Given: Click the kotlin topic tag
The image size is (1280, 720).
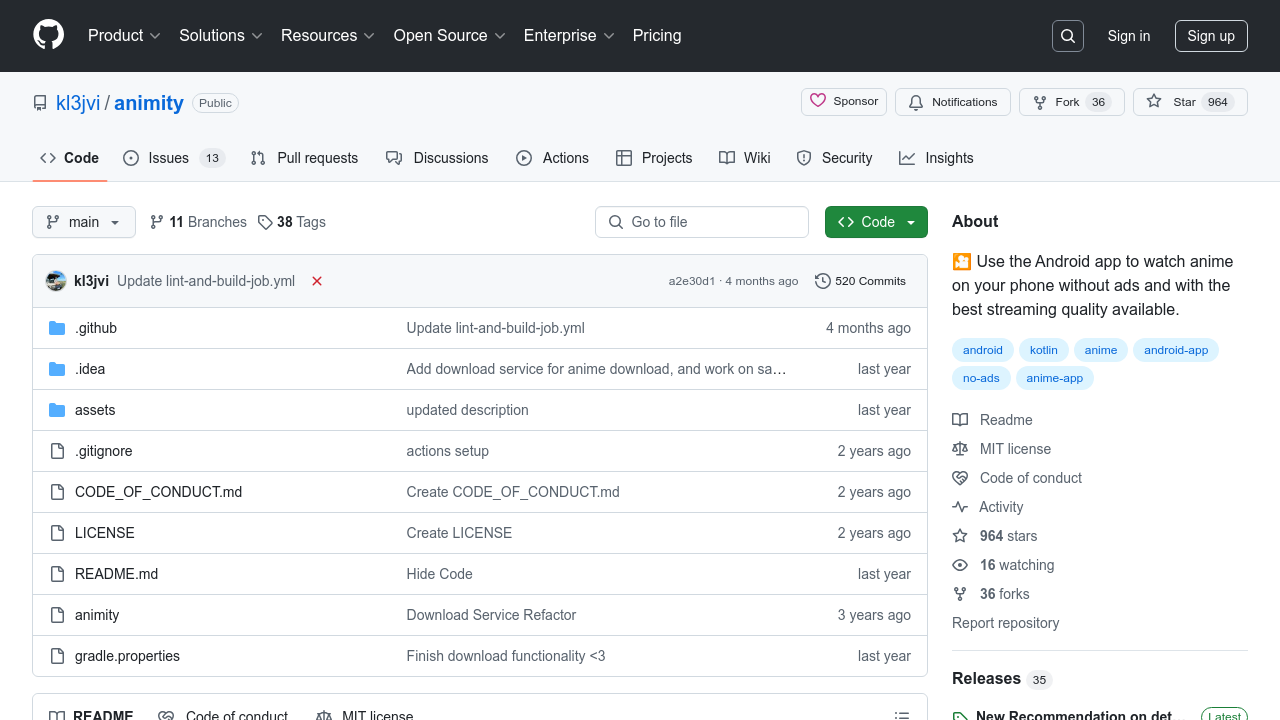Looking at the screenshot, I should [x=1044, y=350].
